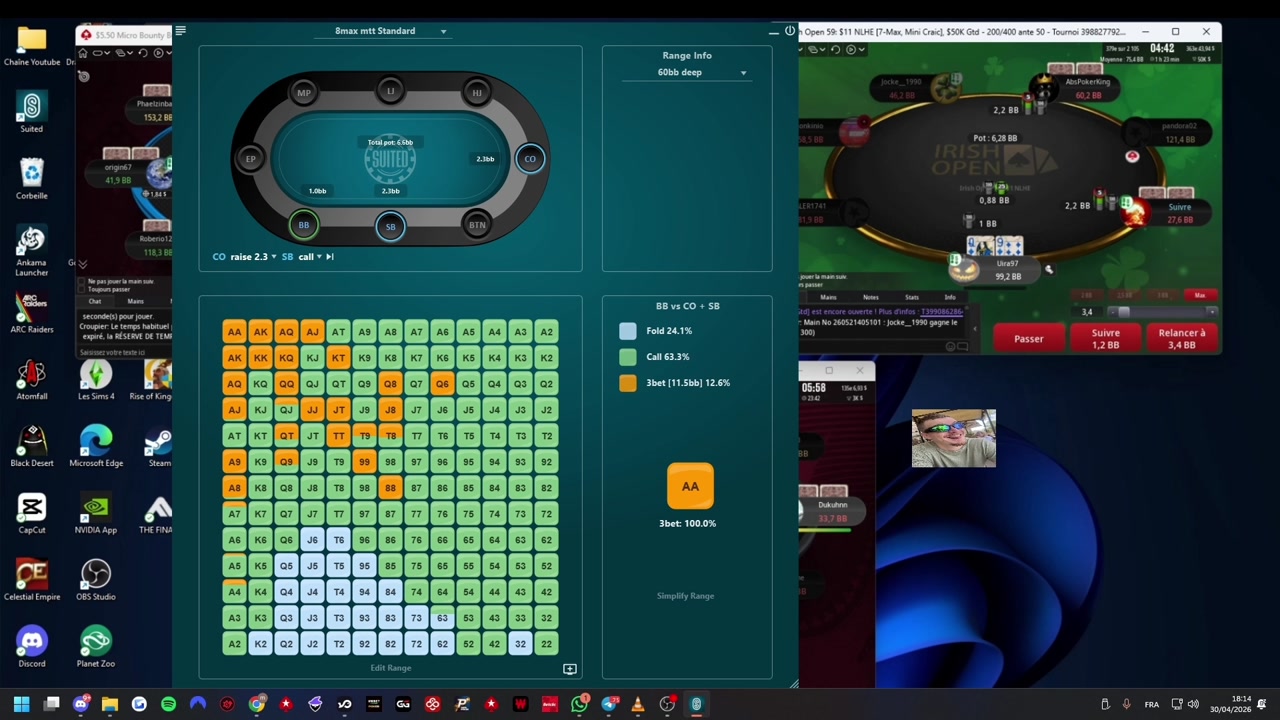1280x720 pixels.
Task: Open the Windows Start menu
Action: click(x=22, y=704)
